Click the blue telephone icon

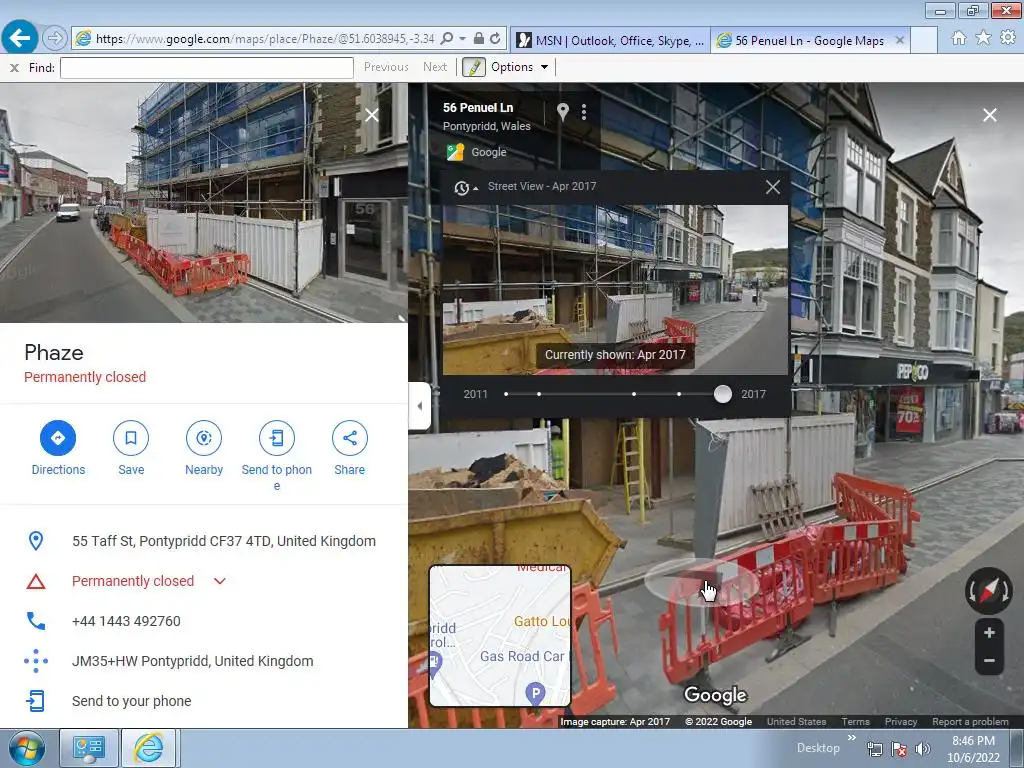(x=36, y=621)
